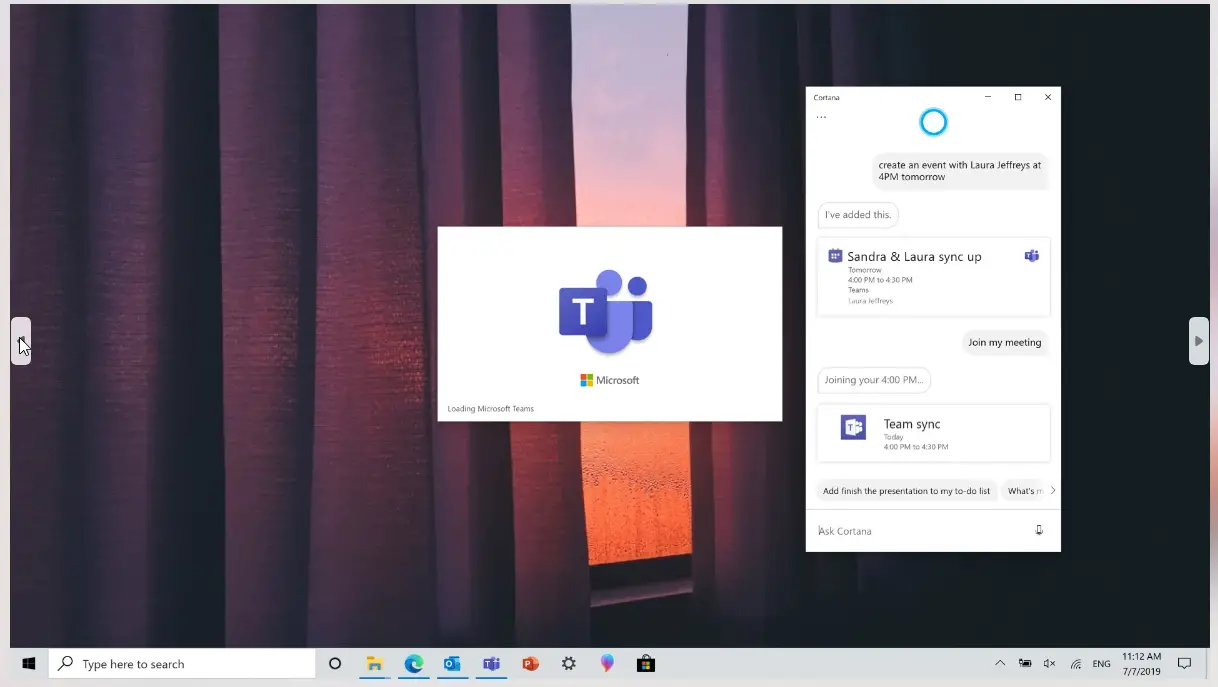1218x687 pixels.
Task: Open Outlook from the taskbar
Action: (x=452, y=663)
